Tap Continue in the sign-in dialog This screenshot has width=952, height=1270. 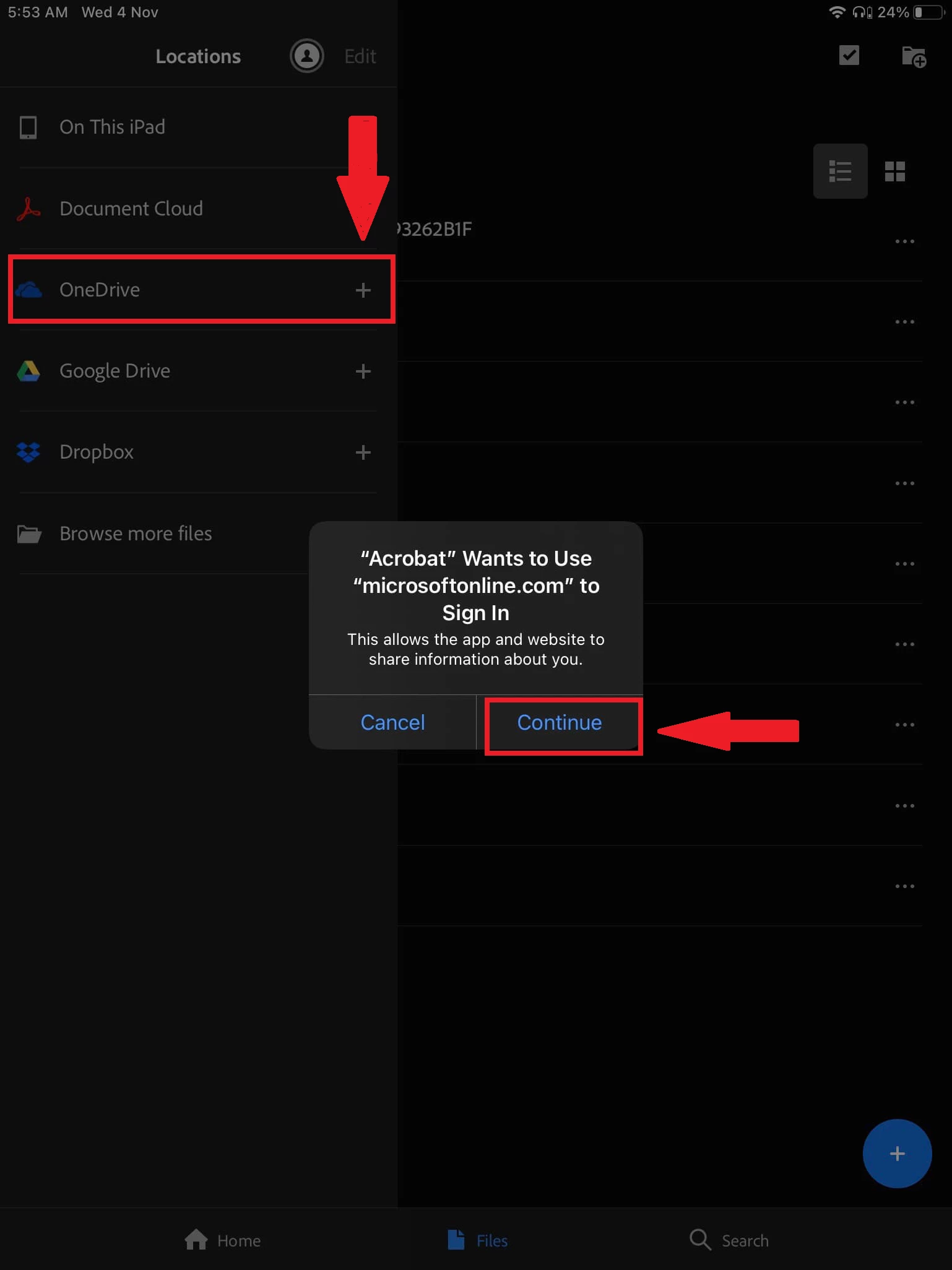560,722
